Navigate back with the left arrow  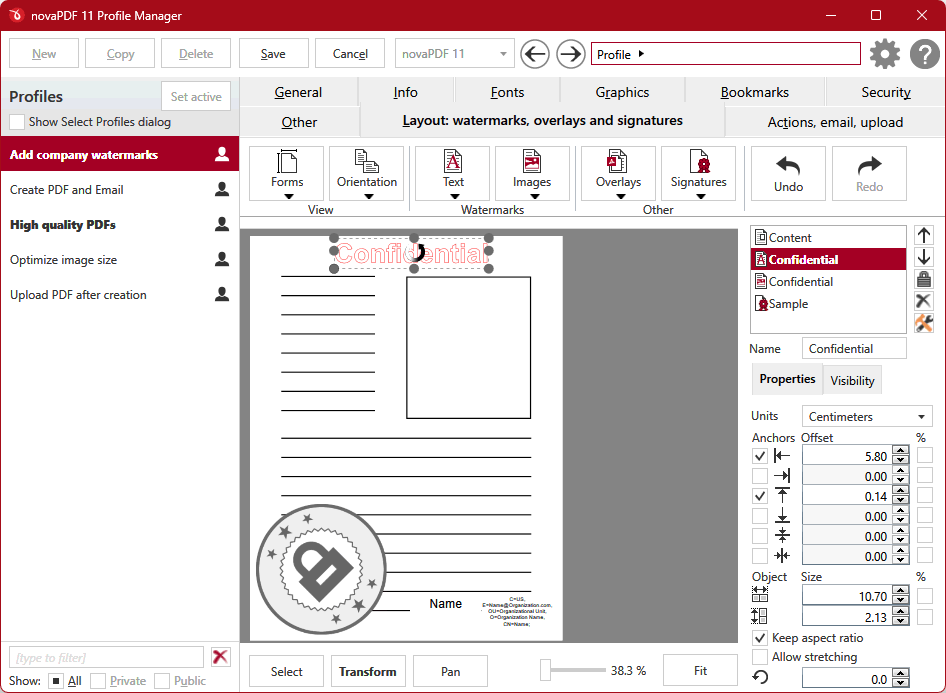click(x=535, y=54)
